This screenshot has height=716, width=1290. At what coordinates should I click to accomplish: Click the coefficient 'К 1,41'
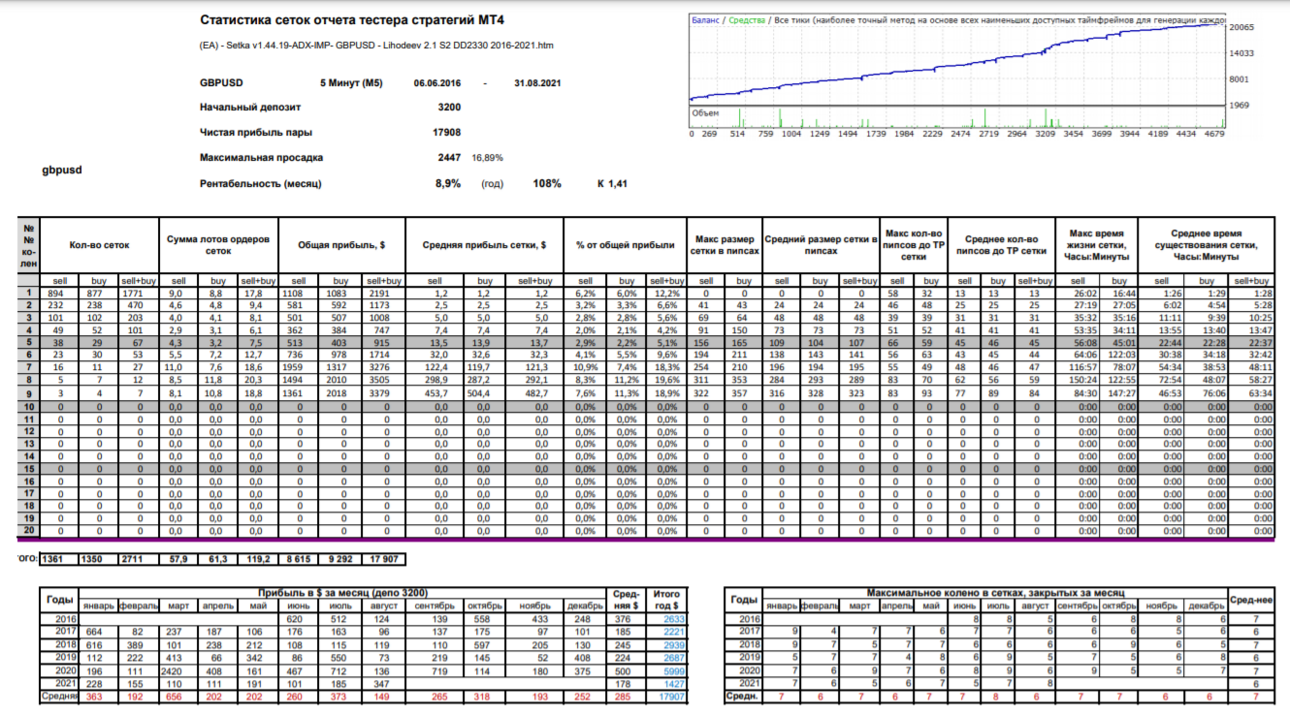pyautogui.click(x=612, y=184)
